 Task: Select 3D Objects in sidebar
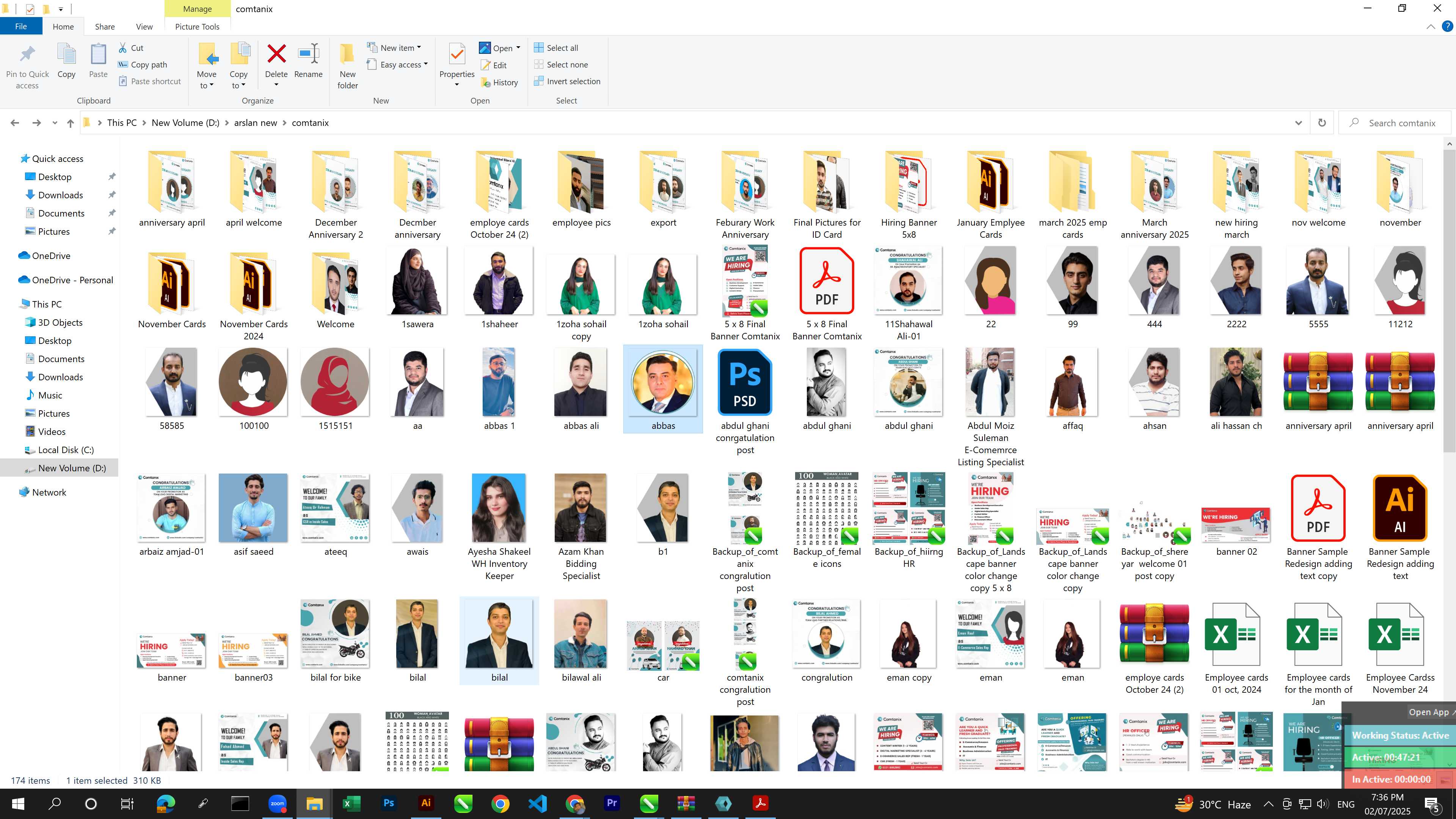[x=60, y=322]
